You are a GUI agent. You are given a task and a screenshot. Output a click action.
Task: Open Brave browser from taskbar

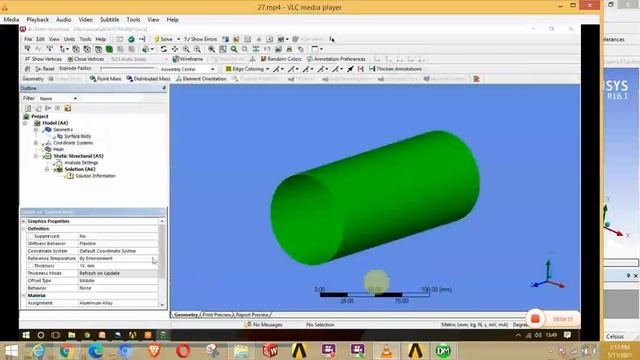pos(154,351)
